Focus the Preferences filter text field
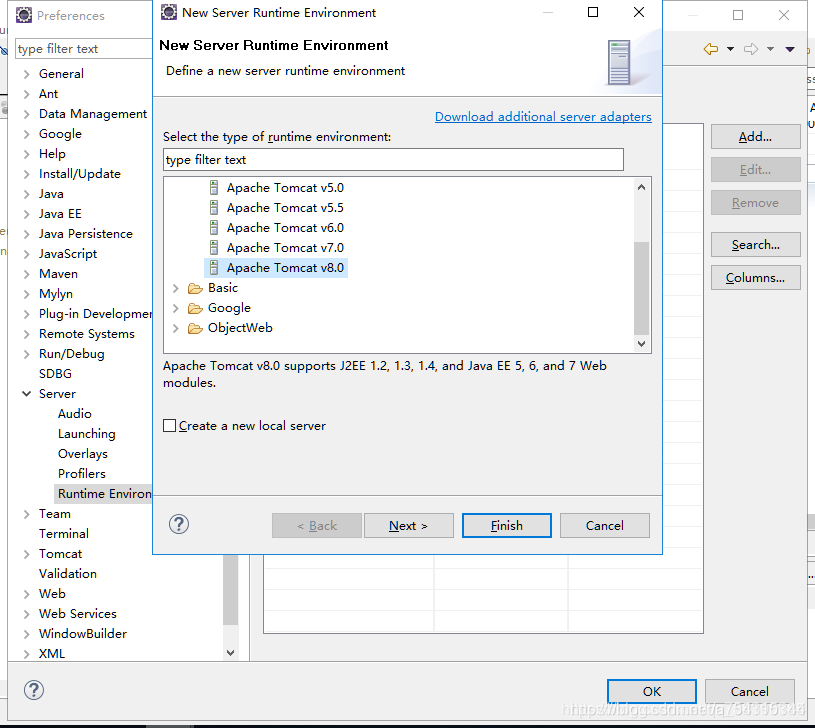 coord(84,49)
